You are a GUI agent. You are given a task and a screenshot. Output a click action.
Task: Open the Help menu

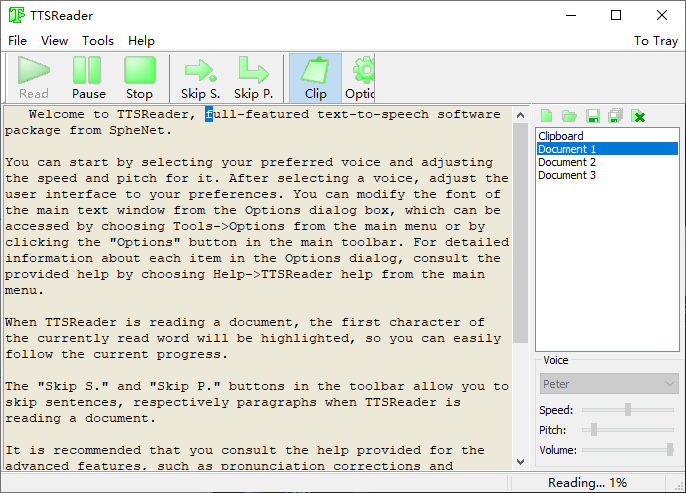click(x=141, y=41)
